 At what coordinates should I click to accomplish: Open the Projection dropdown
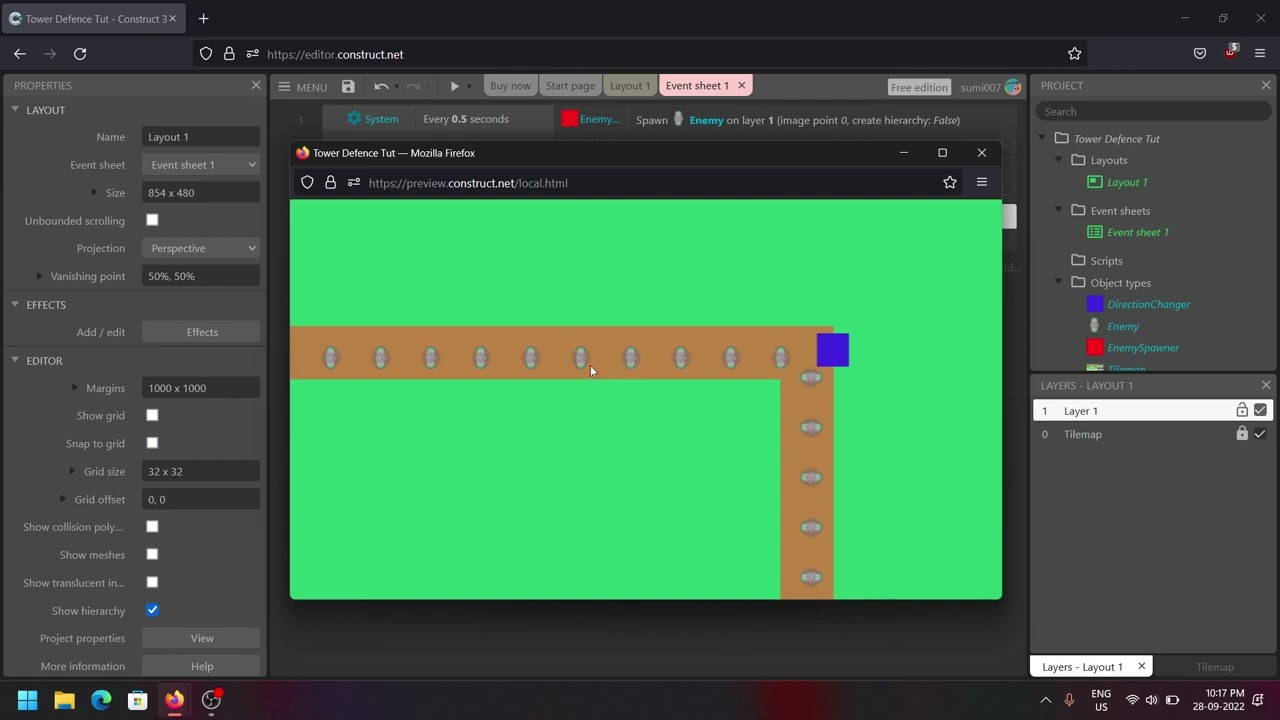(x=201, y=248)
